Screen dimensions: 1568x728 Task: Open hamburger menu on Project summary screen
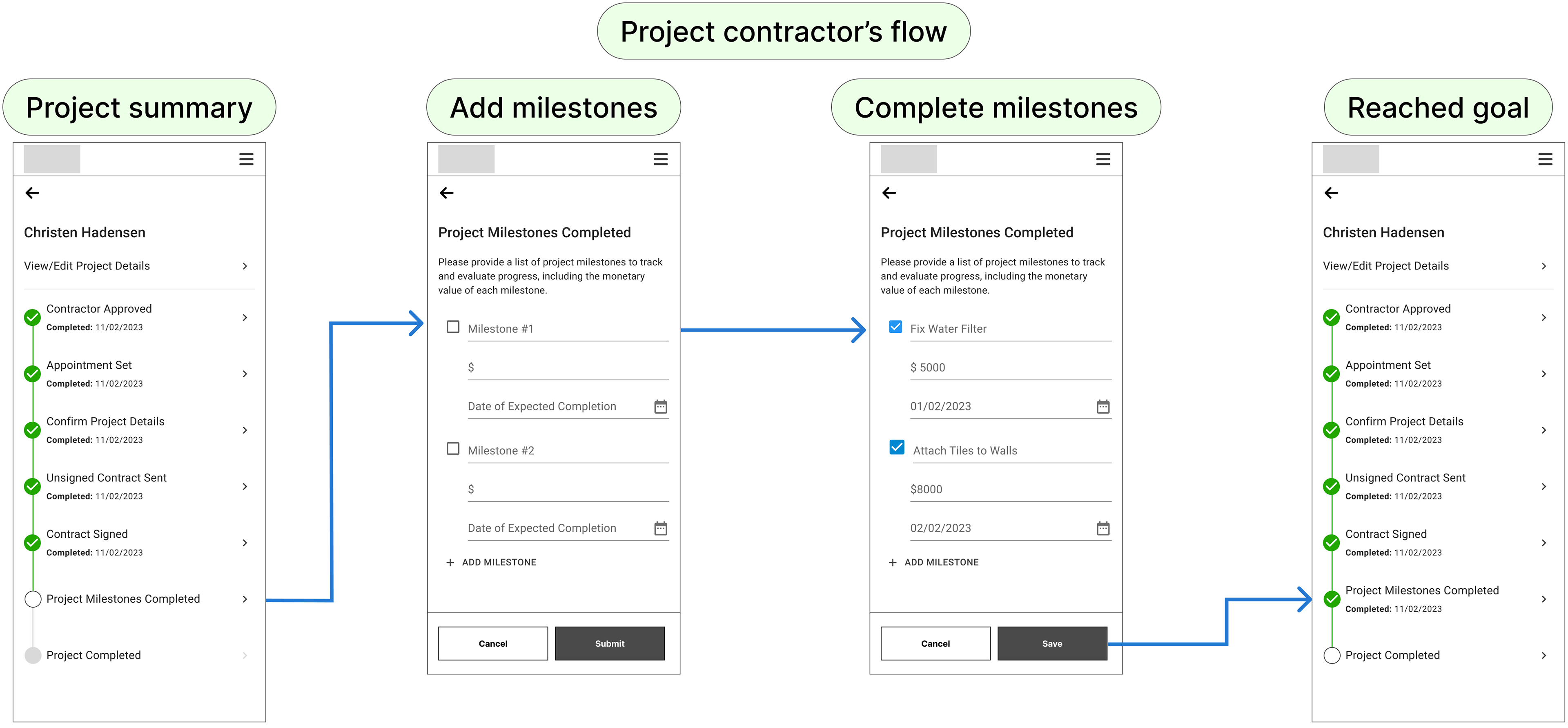click(246, 159)
